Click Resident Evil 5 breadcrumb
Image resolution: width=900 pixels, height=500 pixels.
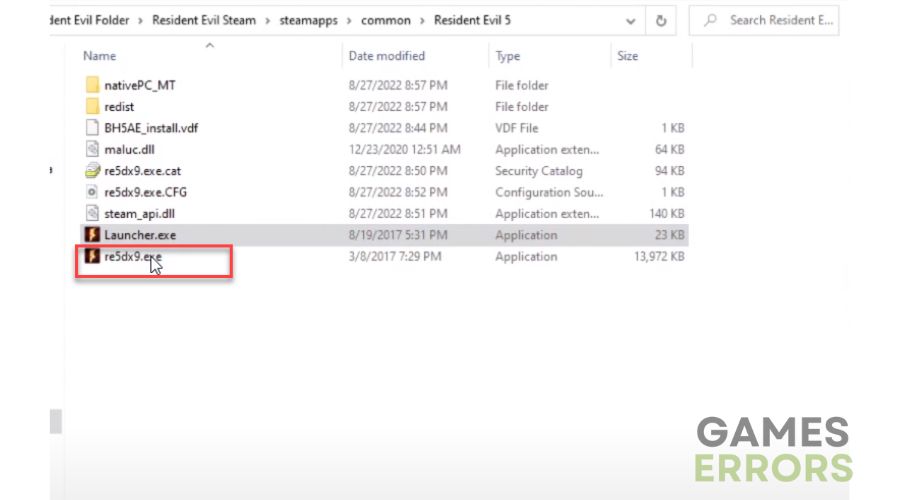[472, 20]
